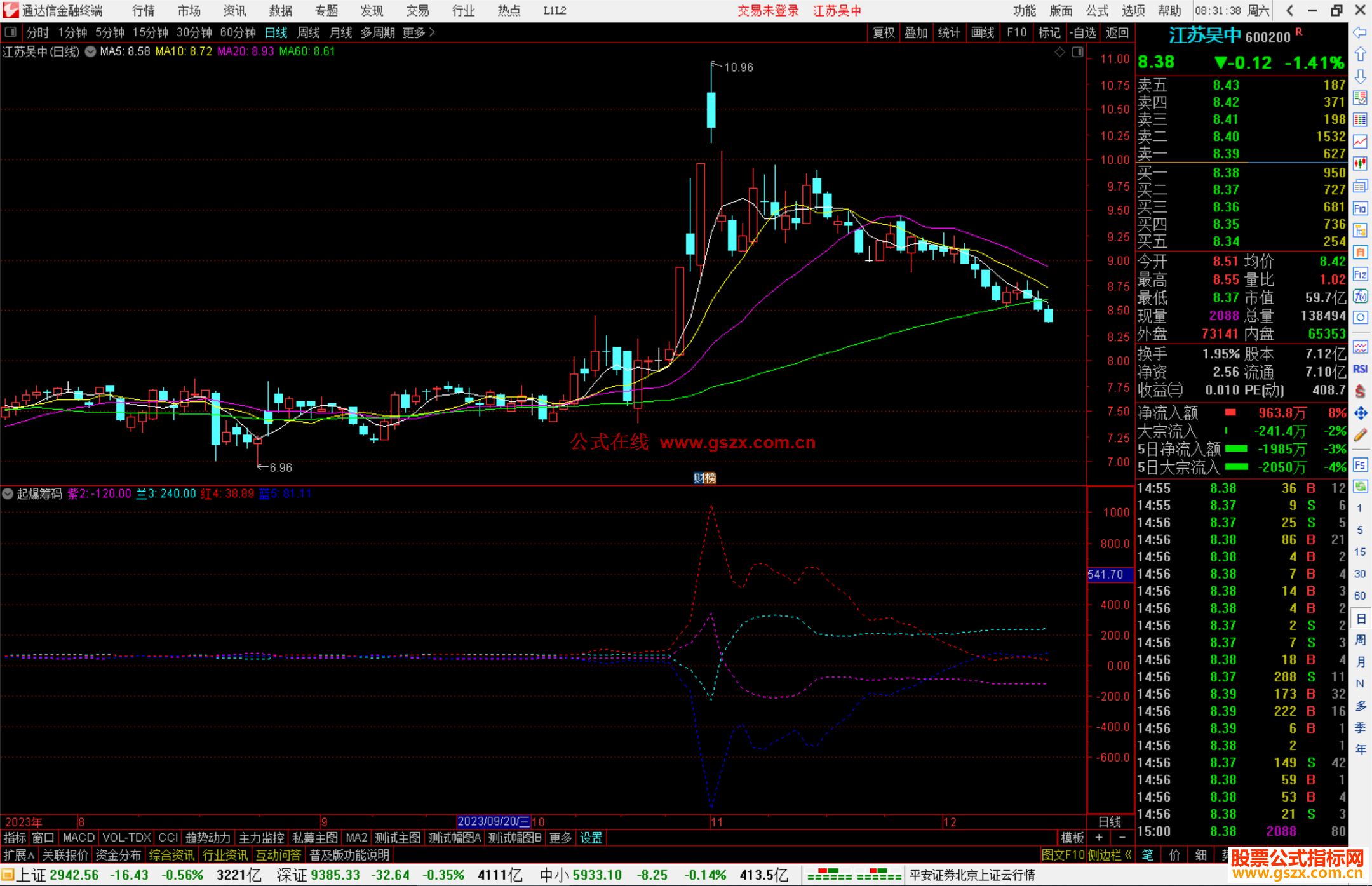The image size is (1372, 886).
Task: Toggle the 起爆筹码 indicator circle icon
Action: [x=8, y=493]
